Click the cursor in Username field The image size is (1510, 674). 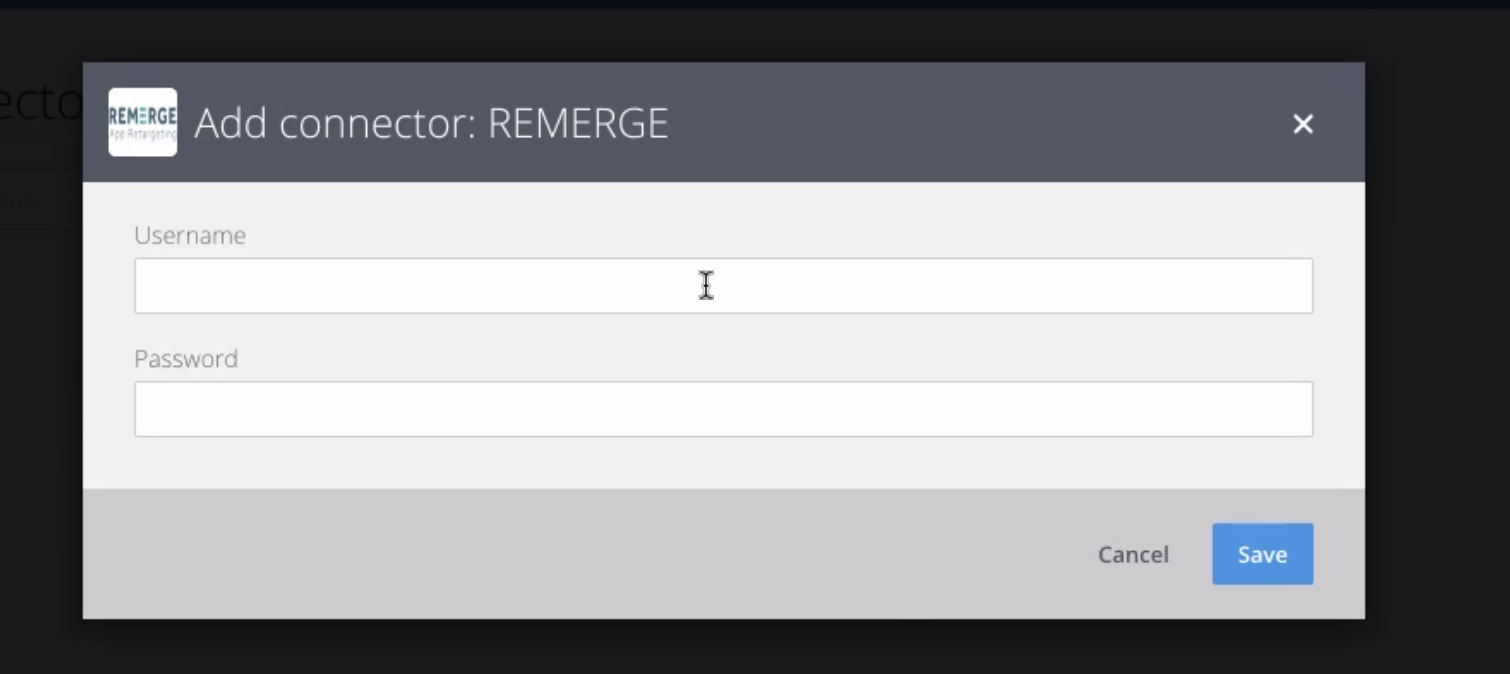tap(705, 286)
